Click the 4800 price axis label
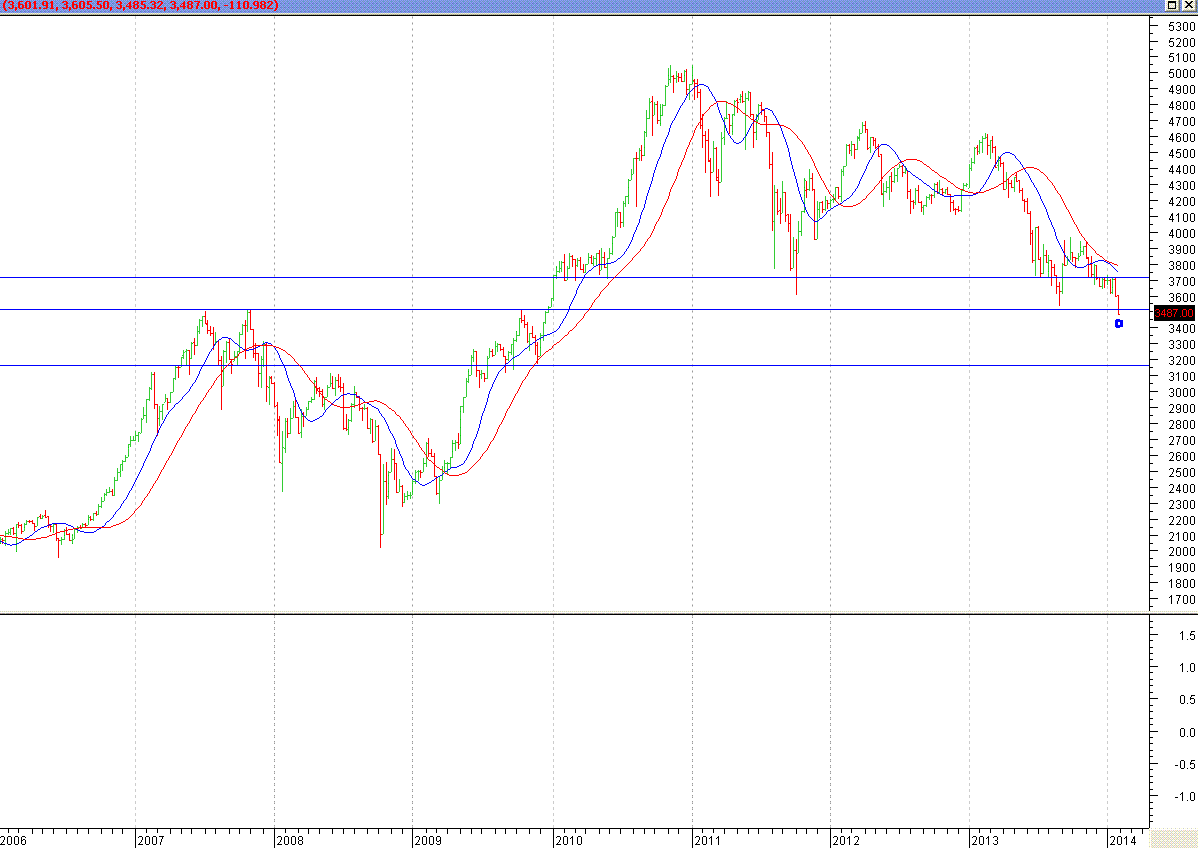This screenshot has width=1198, height=848. [x=1181, y=106]
